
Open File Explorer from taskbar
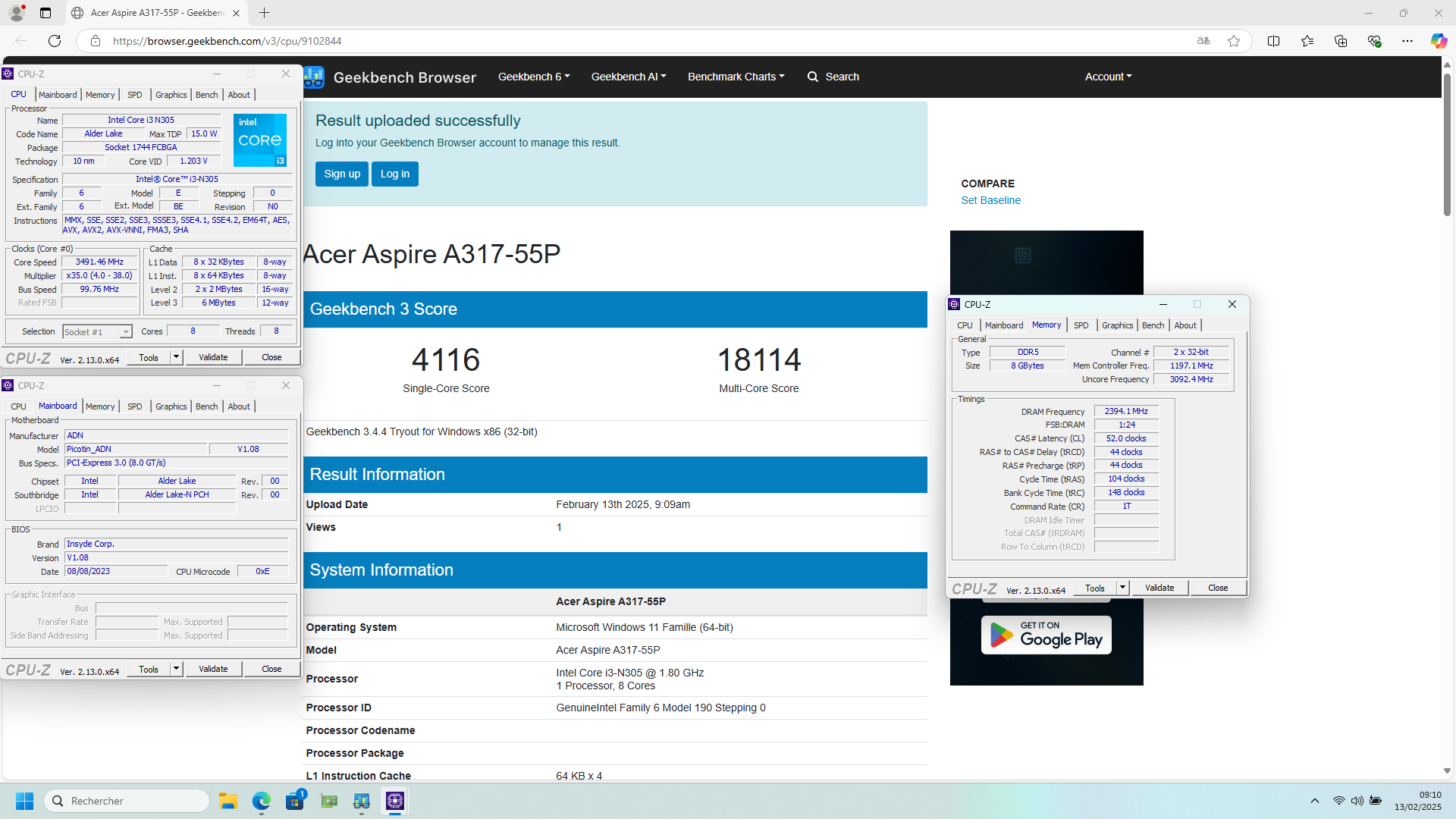pyautogui.click(x=228, y=801)
